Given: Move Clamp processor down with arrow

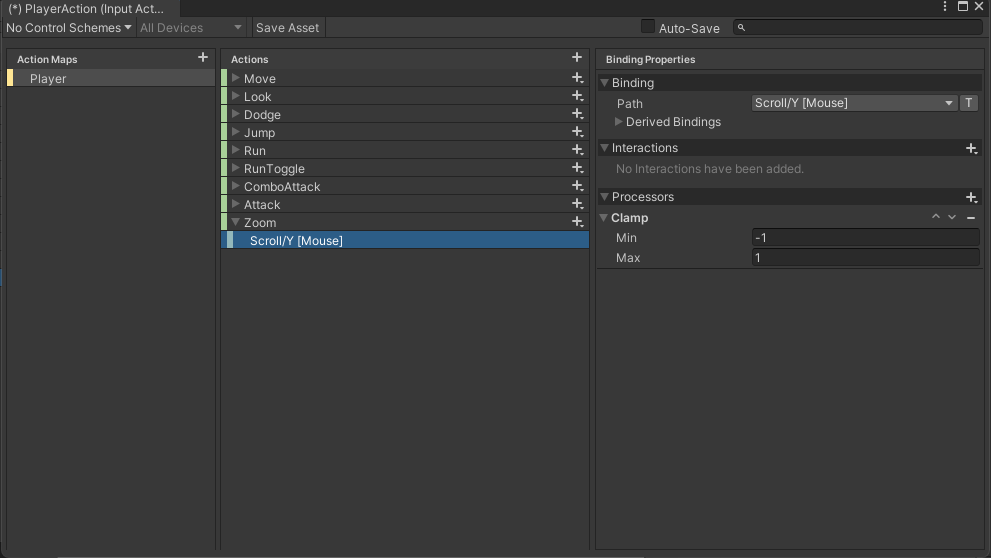Looking at the screenshot, I should click(x=952, y=217).
